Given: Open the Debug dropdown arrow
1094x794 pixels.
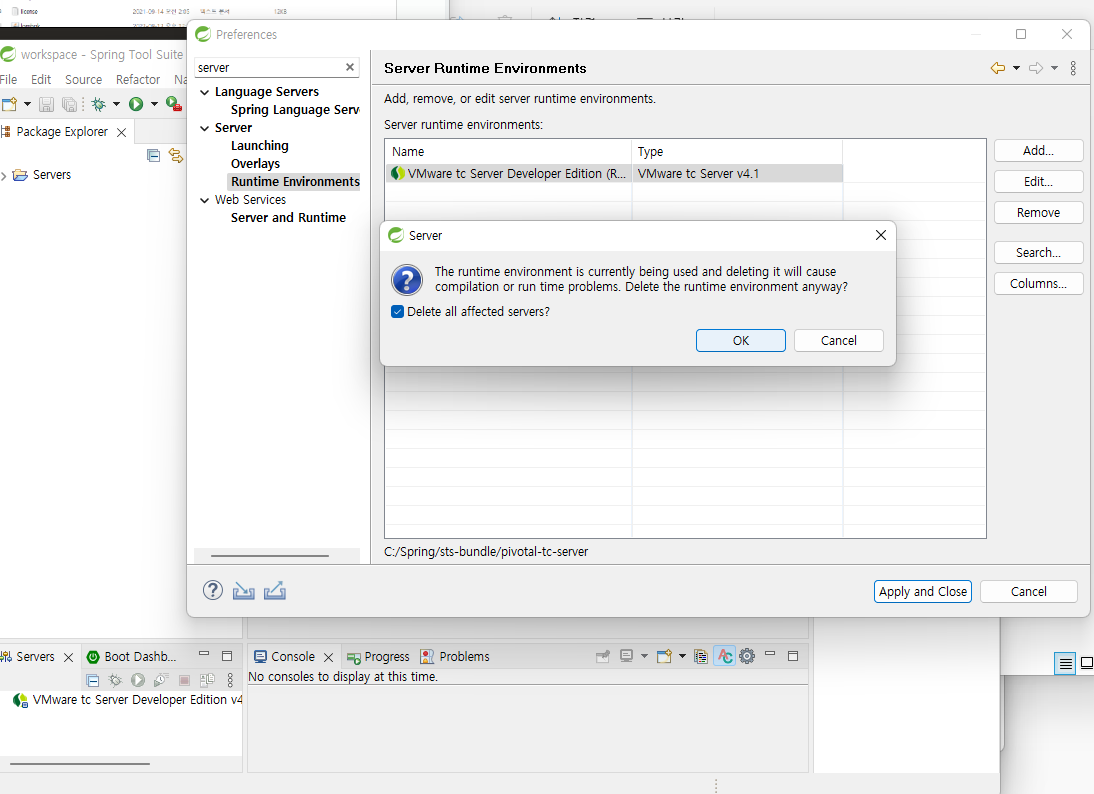Looking at the screenshot, I should [x=117, y=105].
